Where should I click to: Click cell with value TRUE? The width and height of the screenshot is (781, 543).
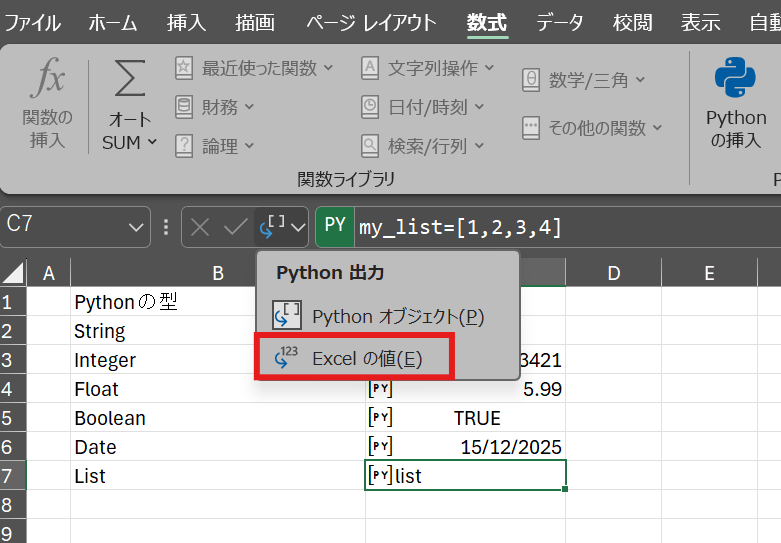click(466, 417)
